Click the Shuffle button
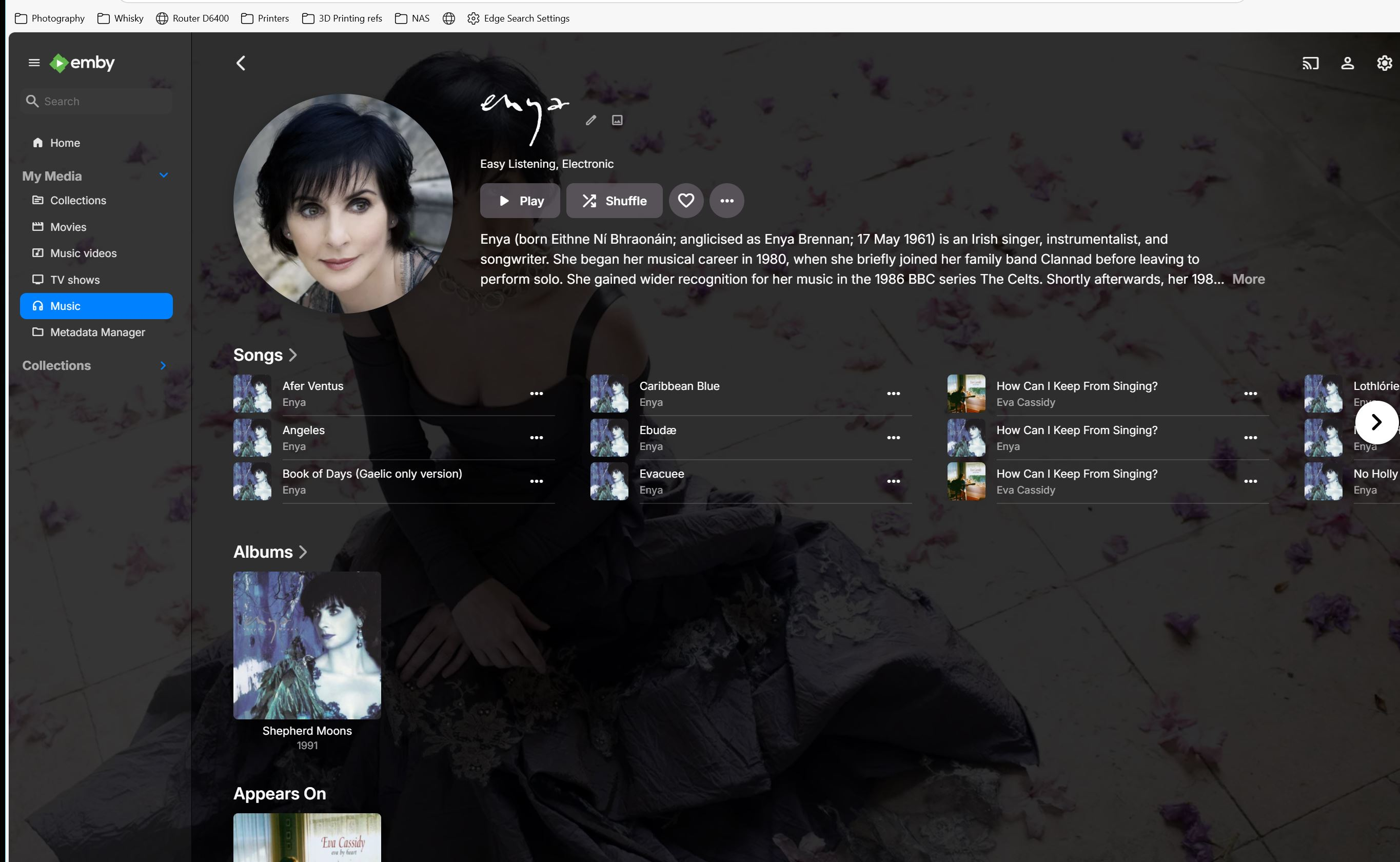The image size is (1400, 862). 615,201
